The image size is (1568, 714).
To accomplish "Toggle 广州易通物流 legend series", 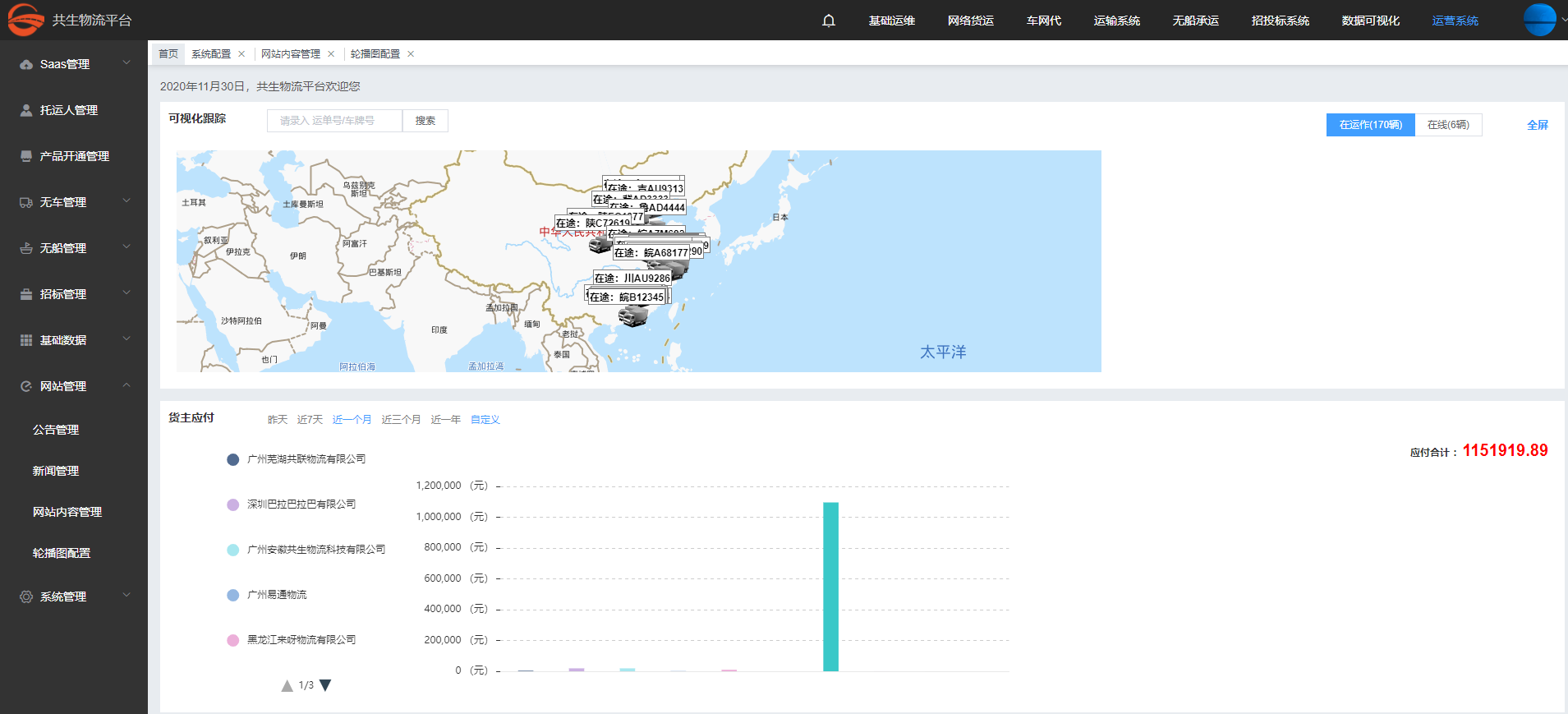I will (x=277, y=595).
